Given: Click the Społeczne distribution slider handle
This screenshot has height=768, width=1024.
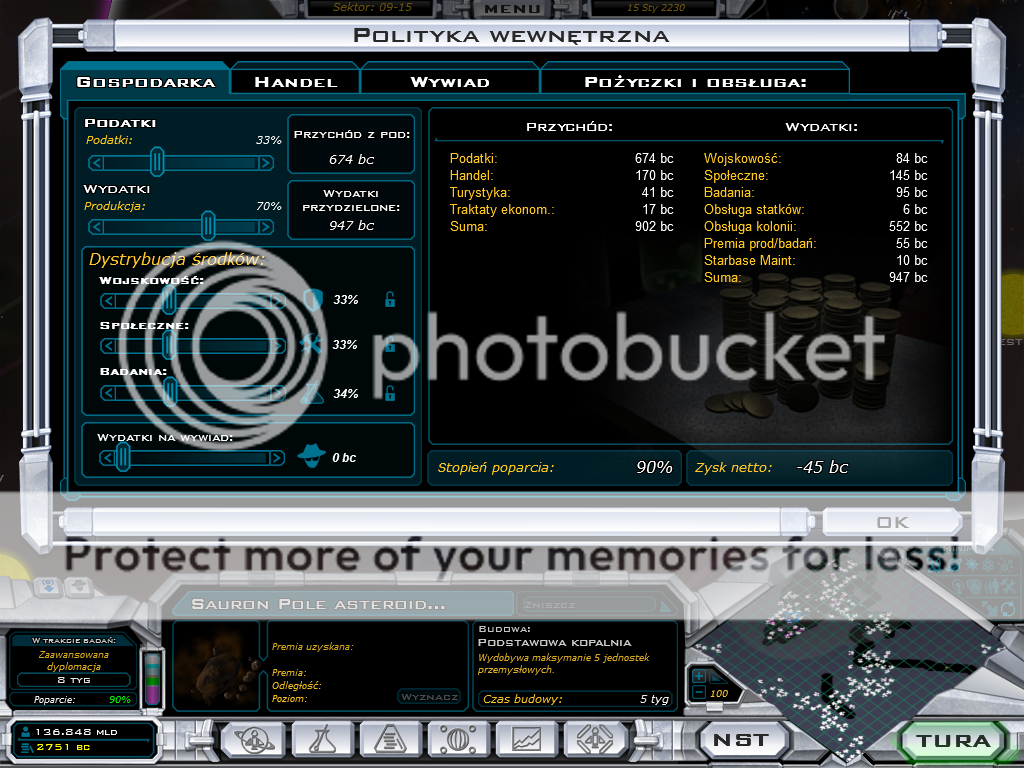Looking at the screenshot, I should point(169,345).
